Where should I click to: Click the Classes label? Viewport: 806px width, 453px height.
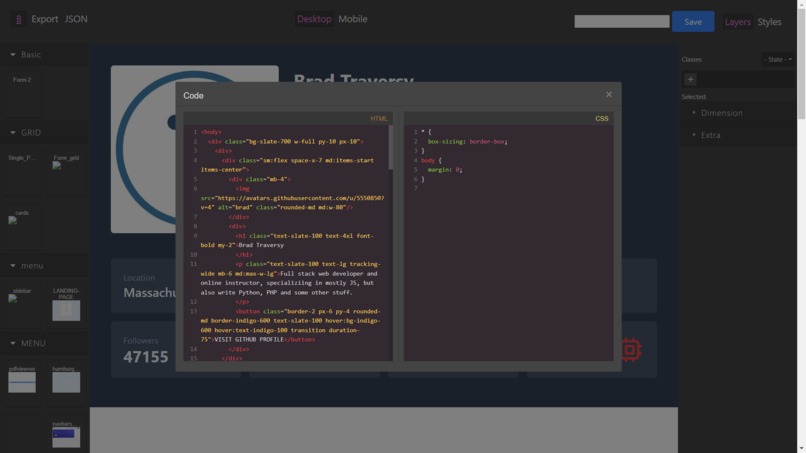[691, 60]
